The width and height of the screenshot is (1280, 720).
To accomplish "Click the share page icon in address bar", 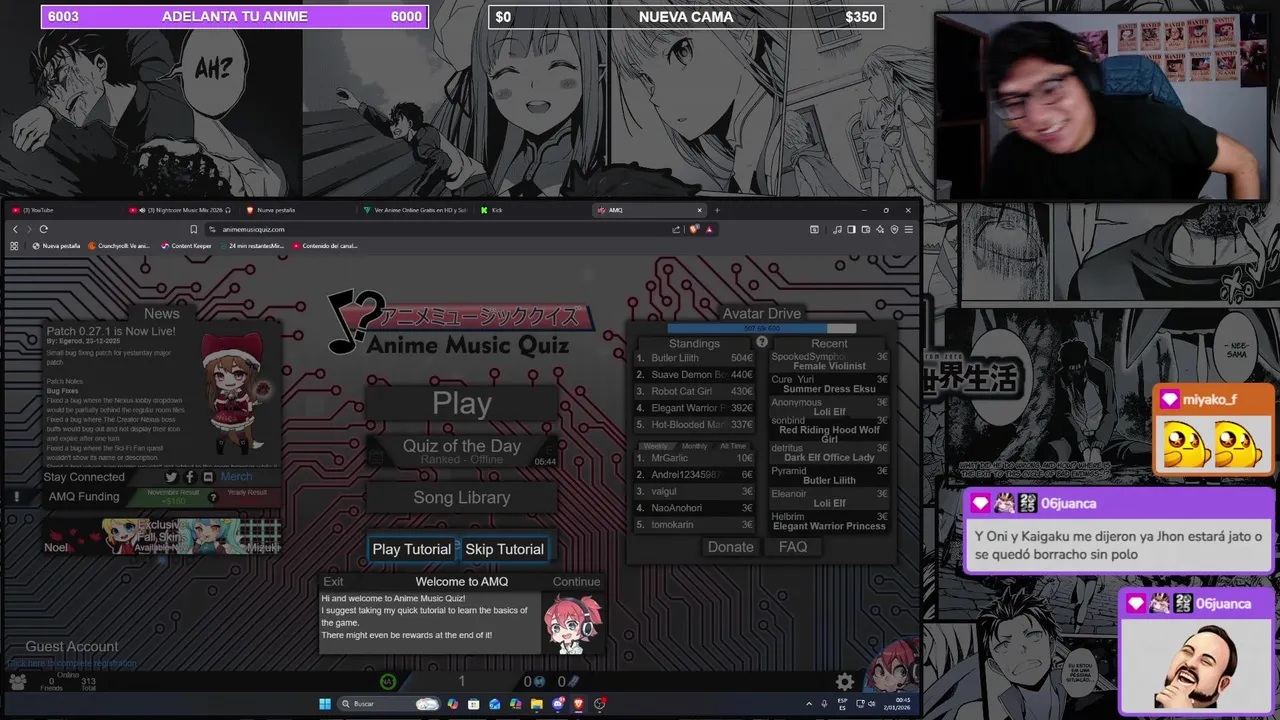I will tap(676, 229).
